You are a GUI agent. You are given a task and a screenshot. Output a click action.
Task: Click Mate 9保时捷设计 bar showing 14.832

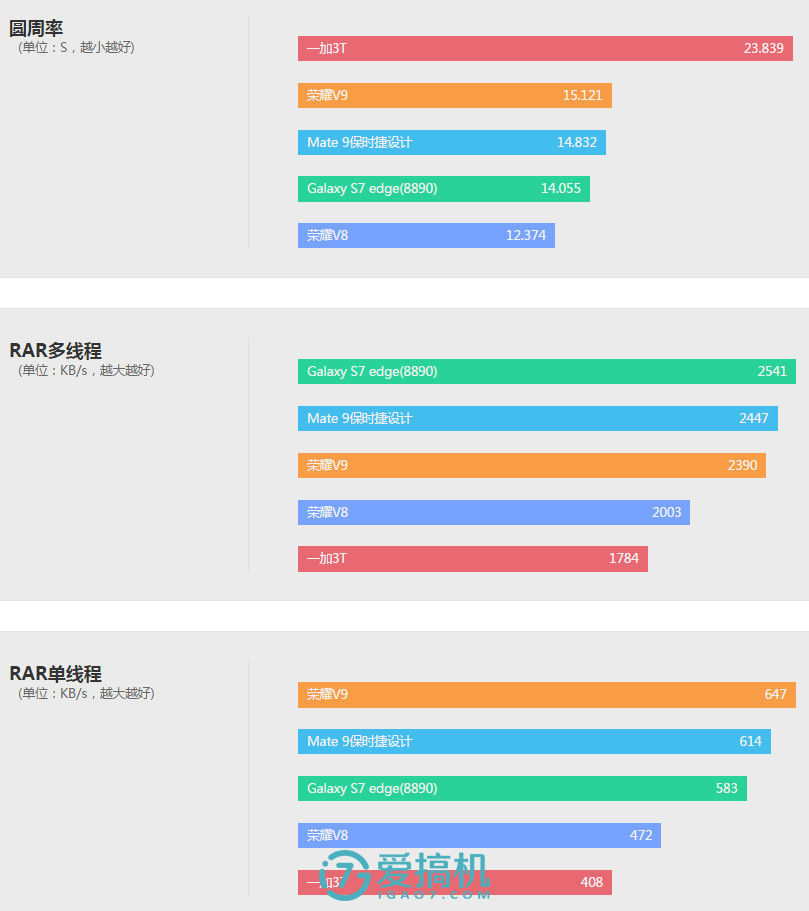(x=451, y=142)
